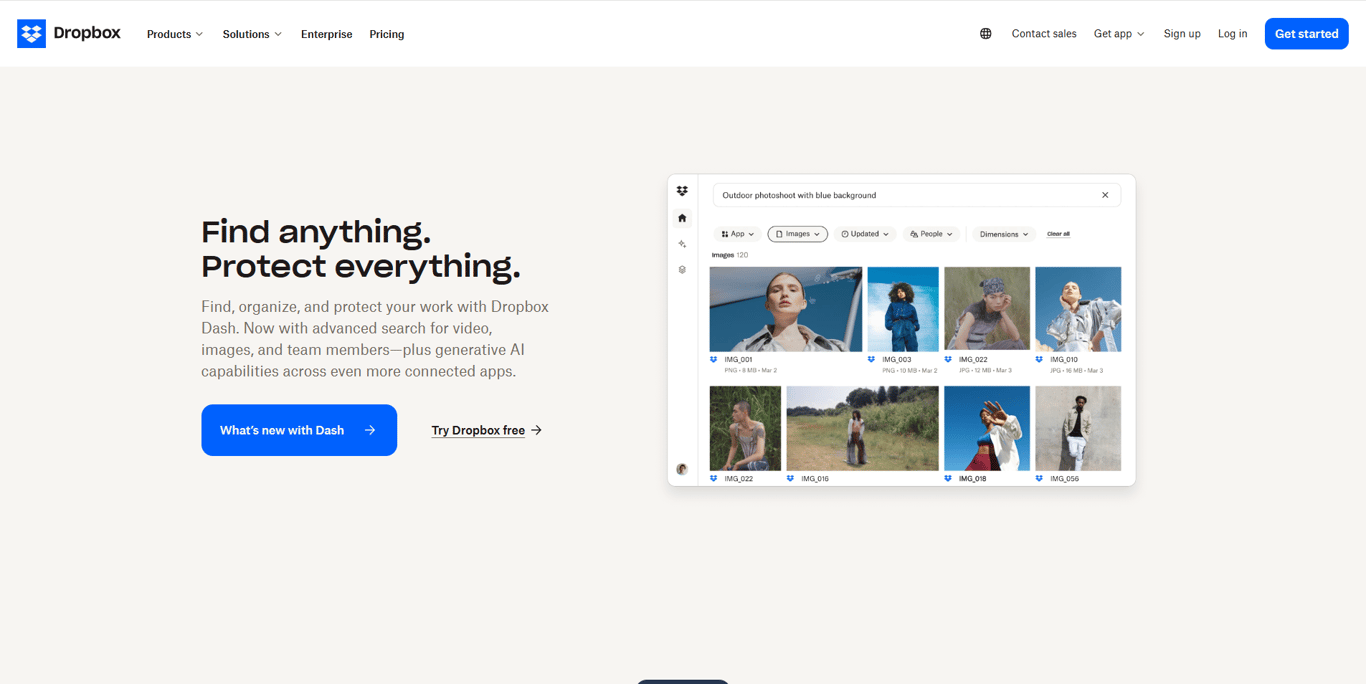Click the Log in link
1366x684 pixels.
point(1232,34)
